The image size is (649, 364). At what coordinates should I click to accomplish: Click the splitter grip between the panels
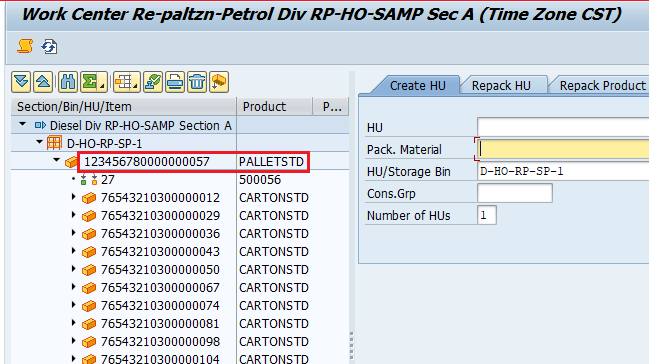[x=351, y=345]
